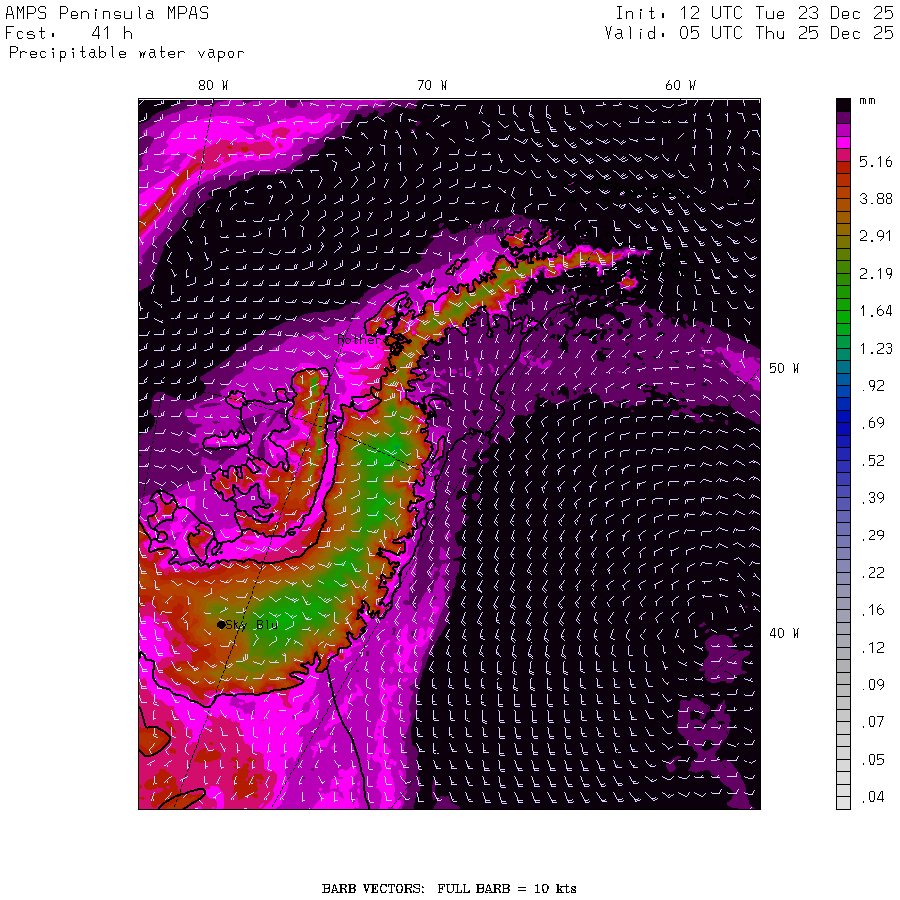Click the .69 colorbar value label

pos(873,423)
